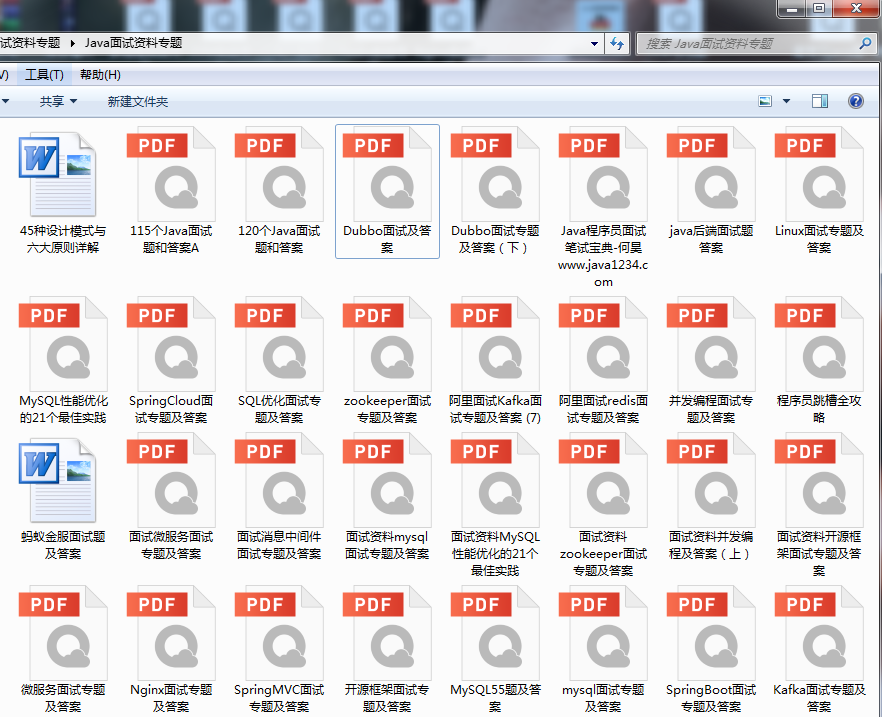This screenshot has height=717, width=882.
Task: Select the 开源框架面试专题及答案 PDF icon
Action: coord(387,634)
